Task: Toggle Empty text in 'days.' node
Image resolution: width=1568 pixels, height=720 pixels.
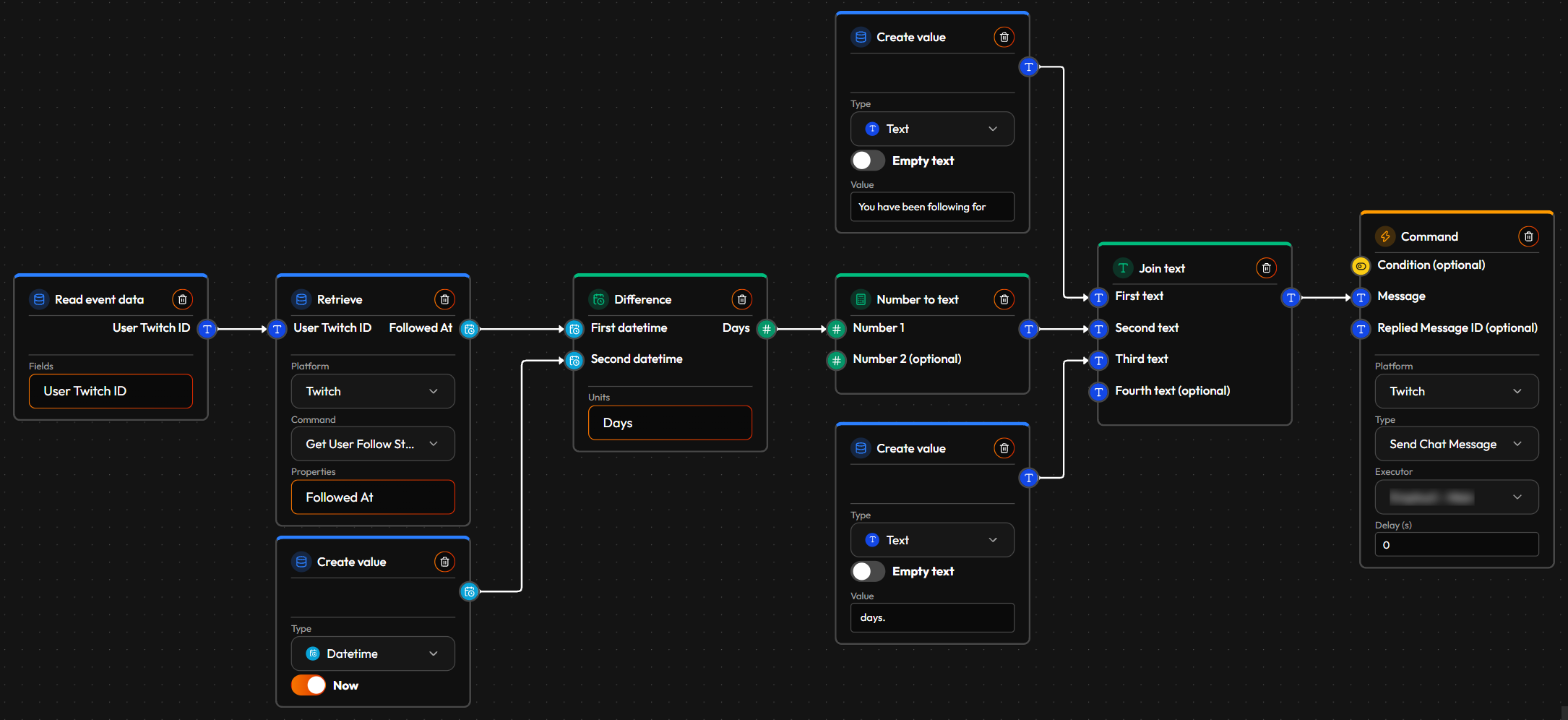Action: point(868,571)
